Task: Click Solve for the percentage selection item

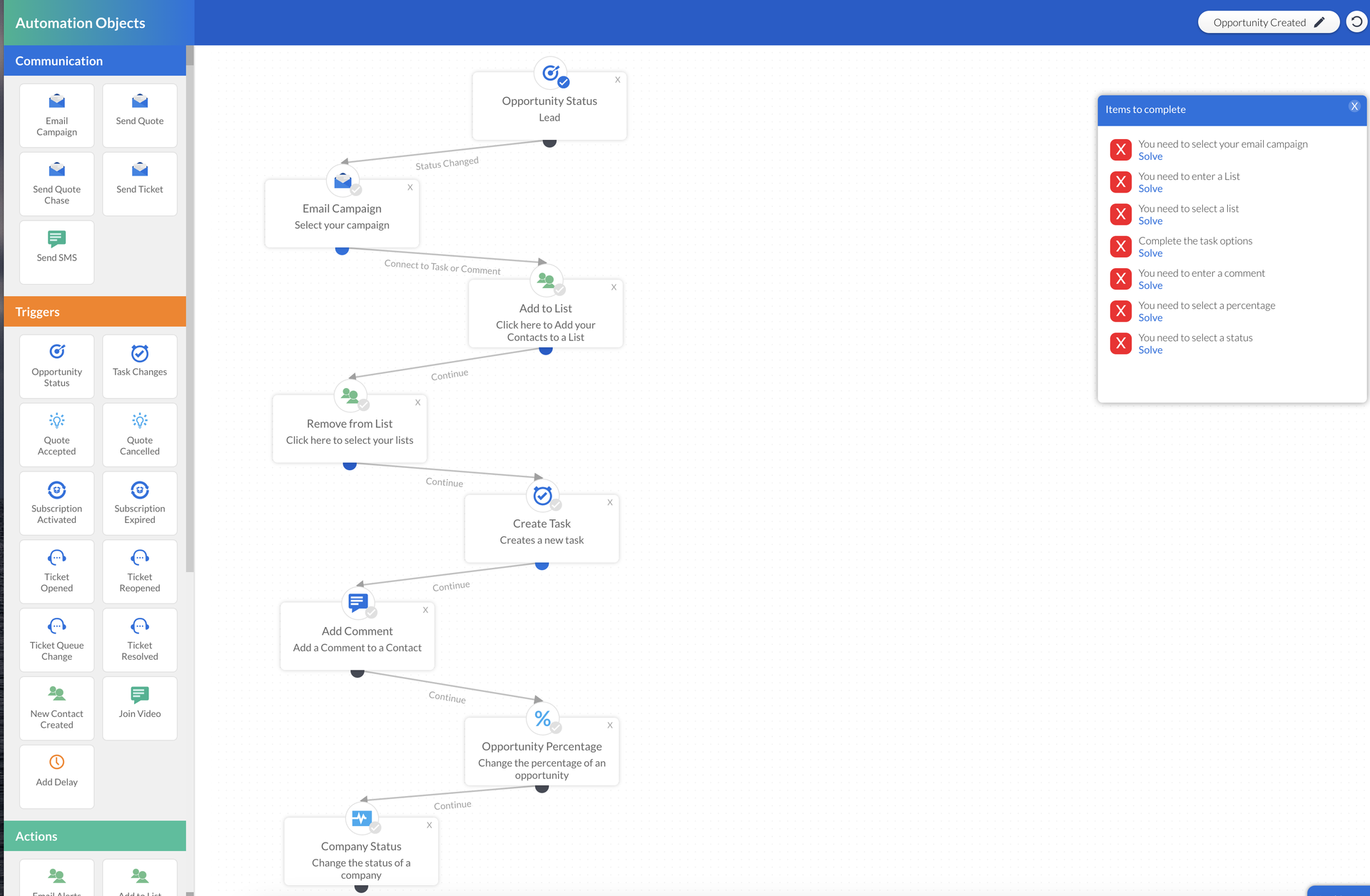Action: pos(1150,317)
